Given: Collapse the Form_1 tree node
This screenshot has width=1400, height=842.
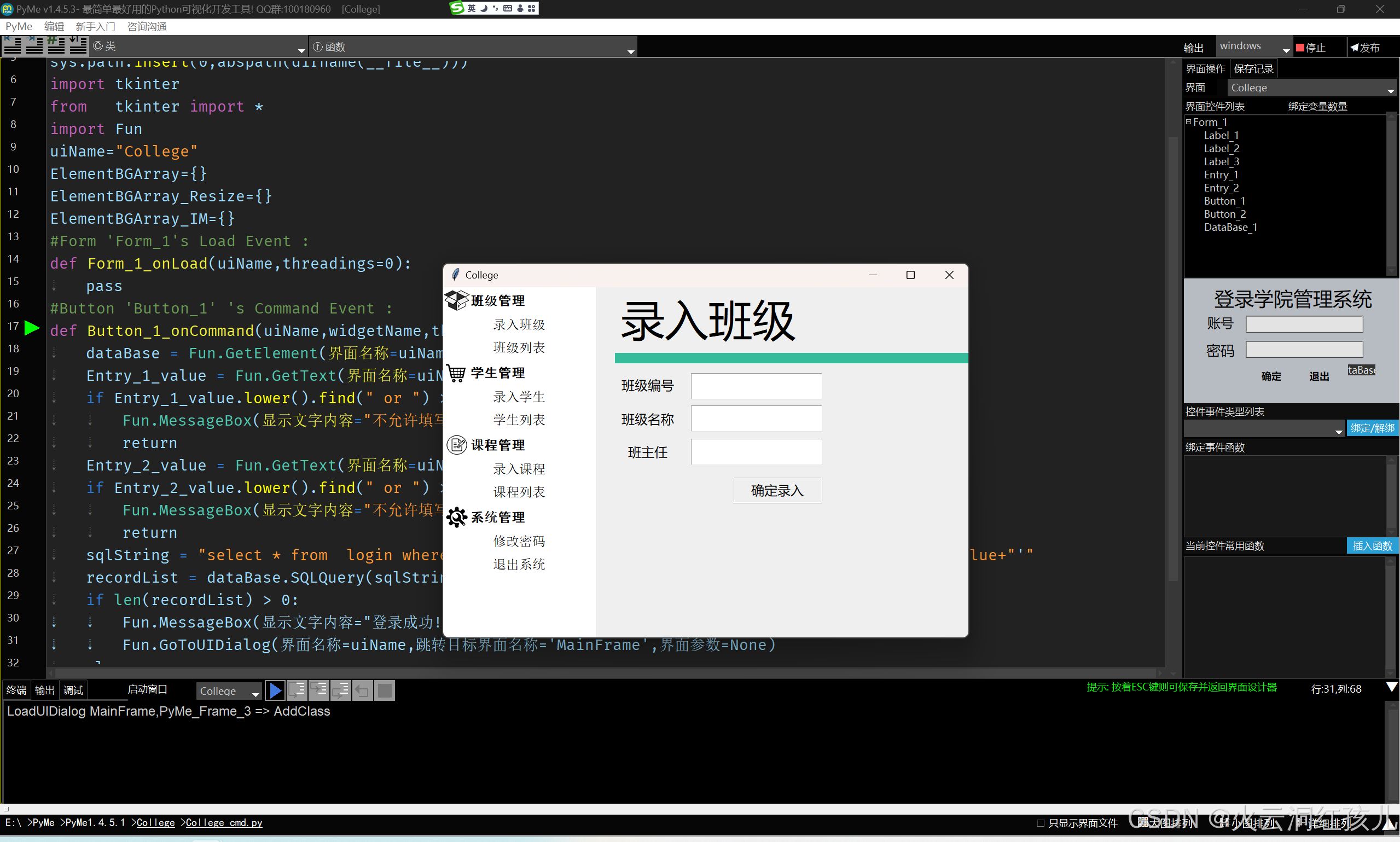Looking at the screenshot, I should tap(1188, 121).
